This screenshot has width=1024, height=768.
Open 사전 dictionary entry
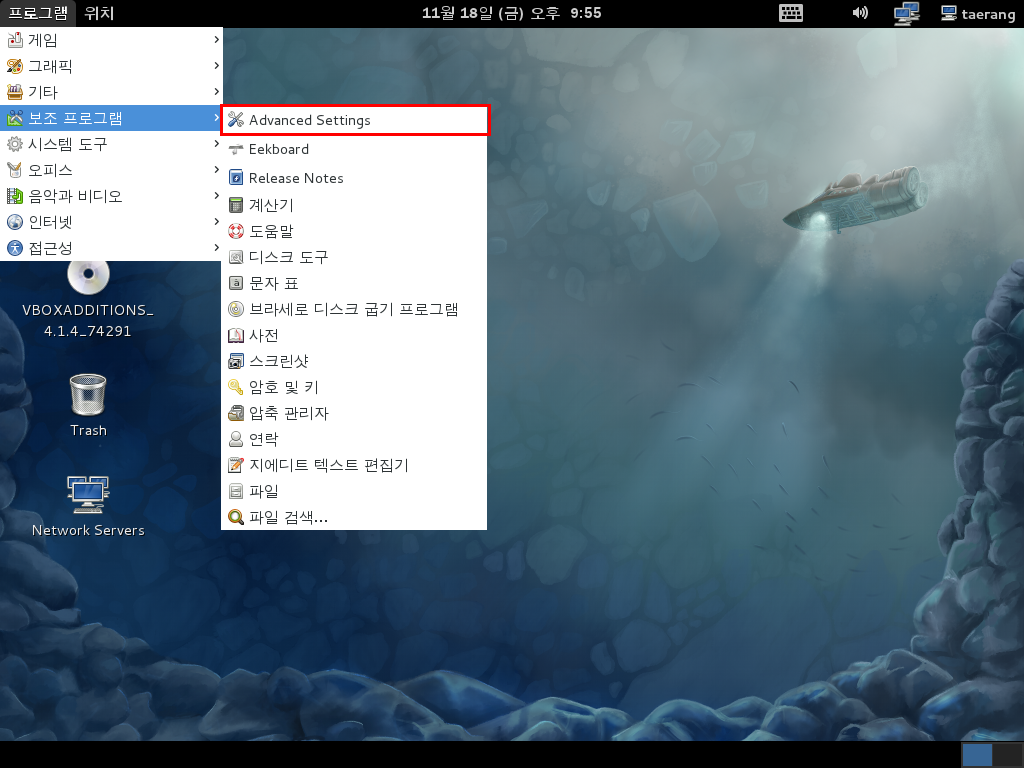point(355,336)
